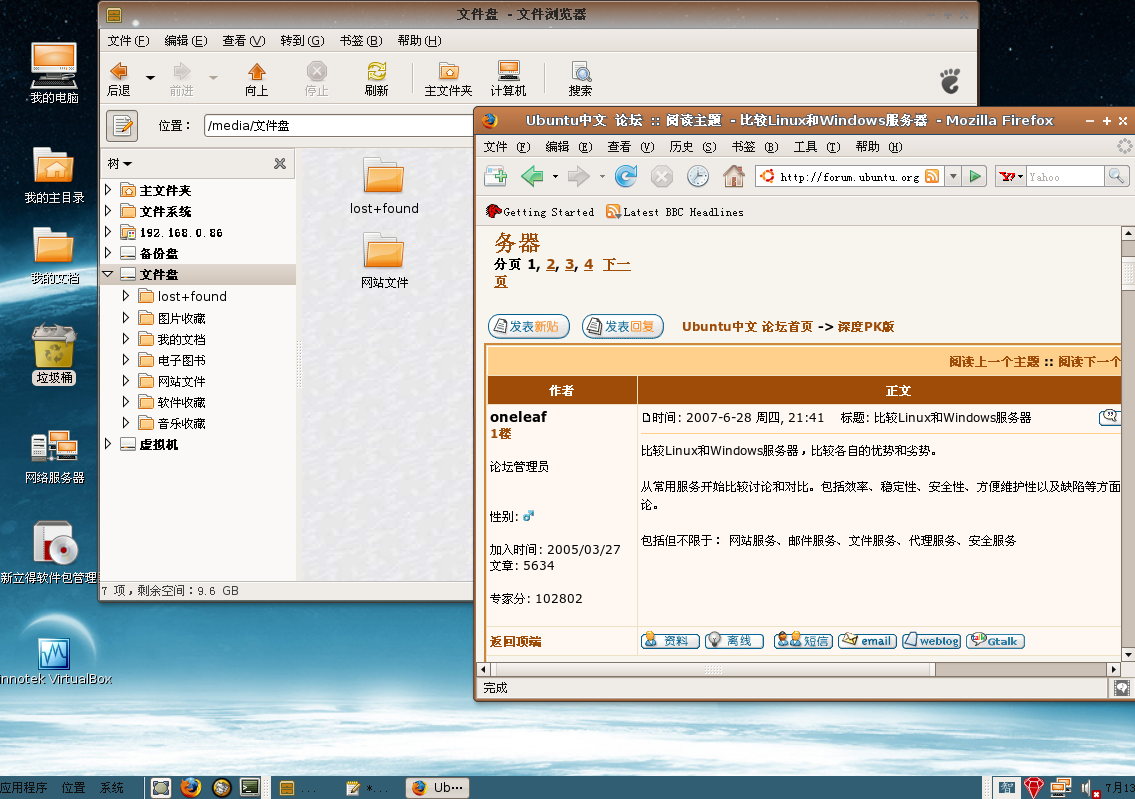Screen dimensions: 1135x799
Task: Open Firefox 工具 menu
Action: coord(817,147)
